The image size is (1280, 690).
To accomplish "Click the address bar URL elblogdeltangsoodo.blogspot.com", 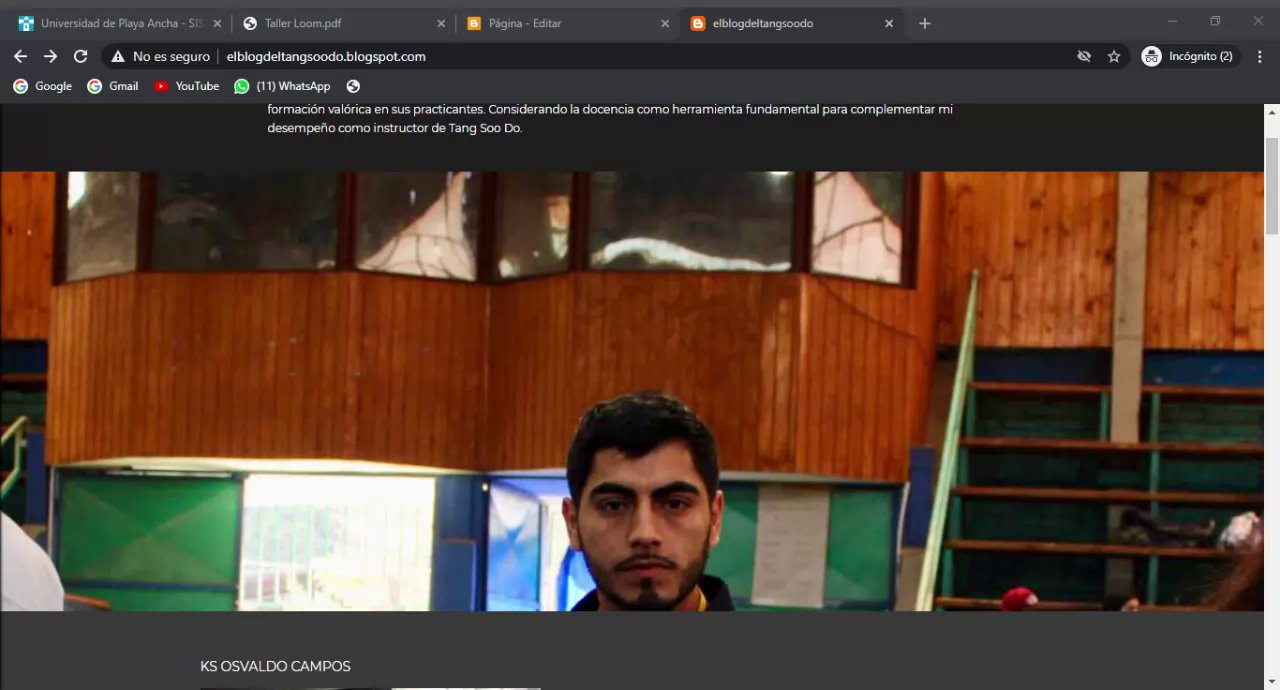I will [326, 57].
